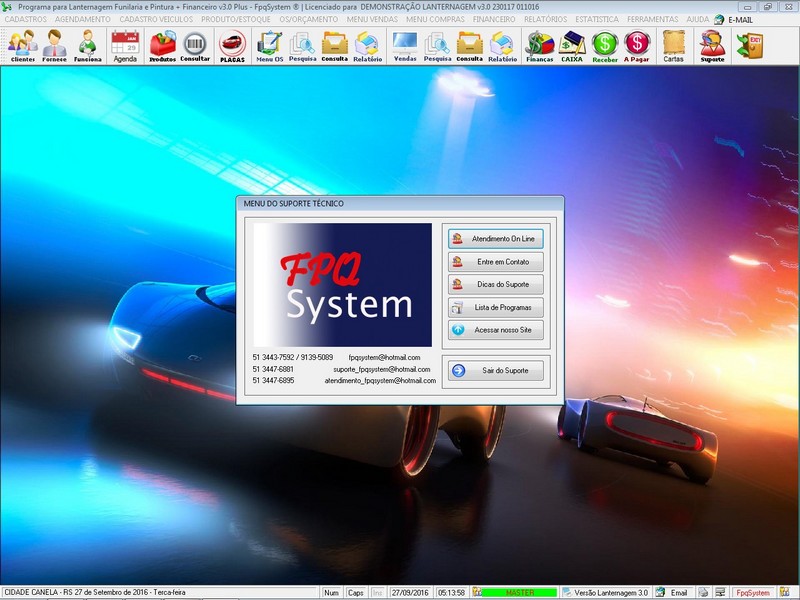Click the Agenda calendar icon
Viewport: 800px width, 600px height.
[125, 46]
